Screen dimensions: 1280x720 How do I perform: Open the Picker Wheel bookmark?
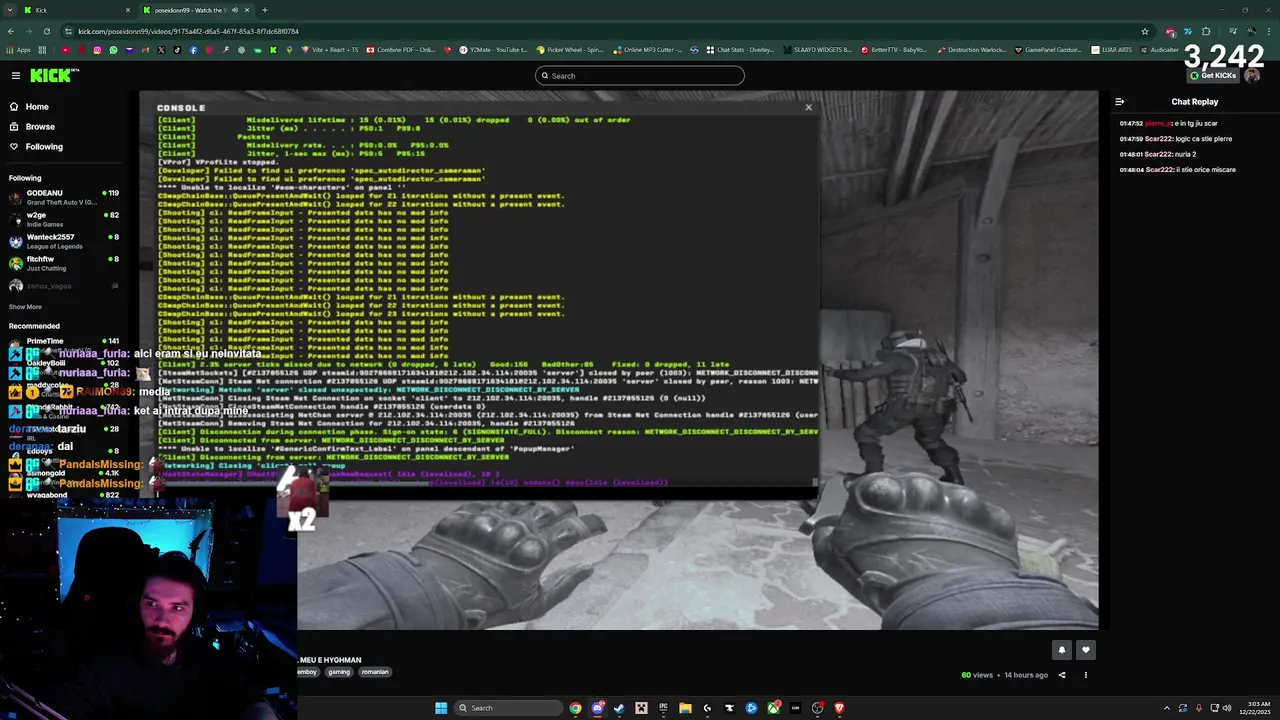pyautogui.click(x=571, y=49)
